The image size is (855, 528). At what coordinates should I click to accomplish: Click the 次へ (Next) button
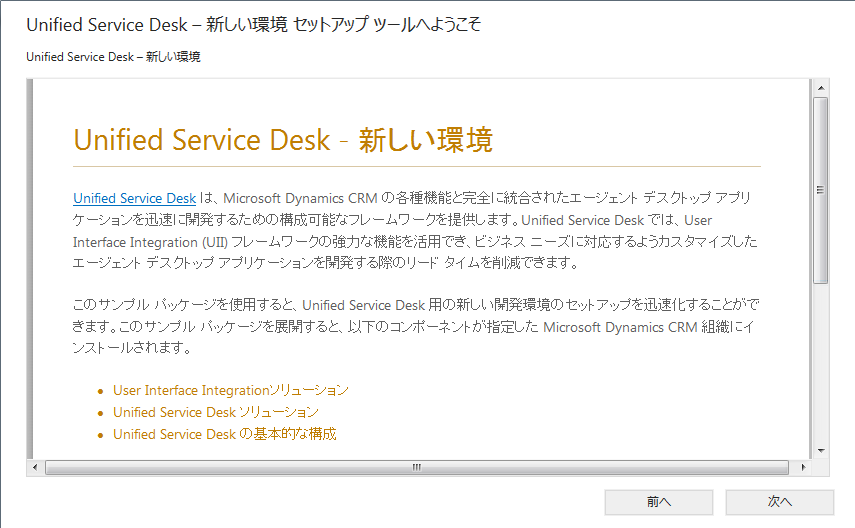point(779,502)
